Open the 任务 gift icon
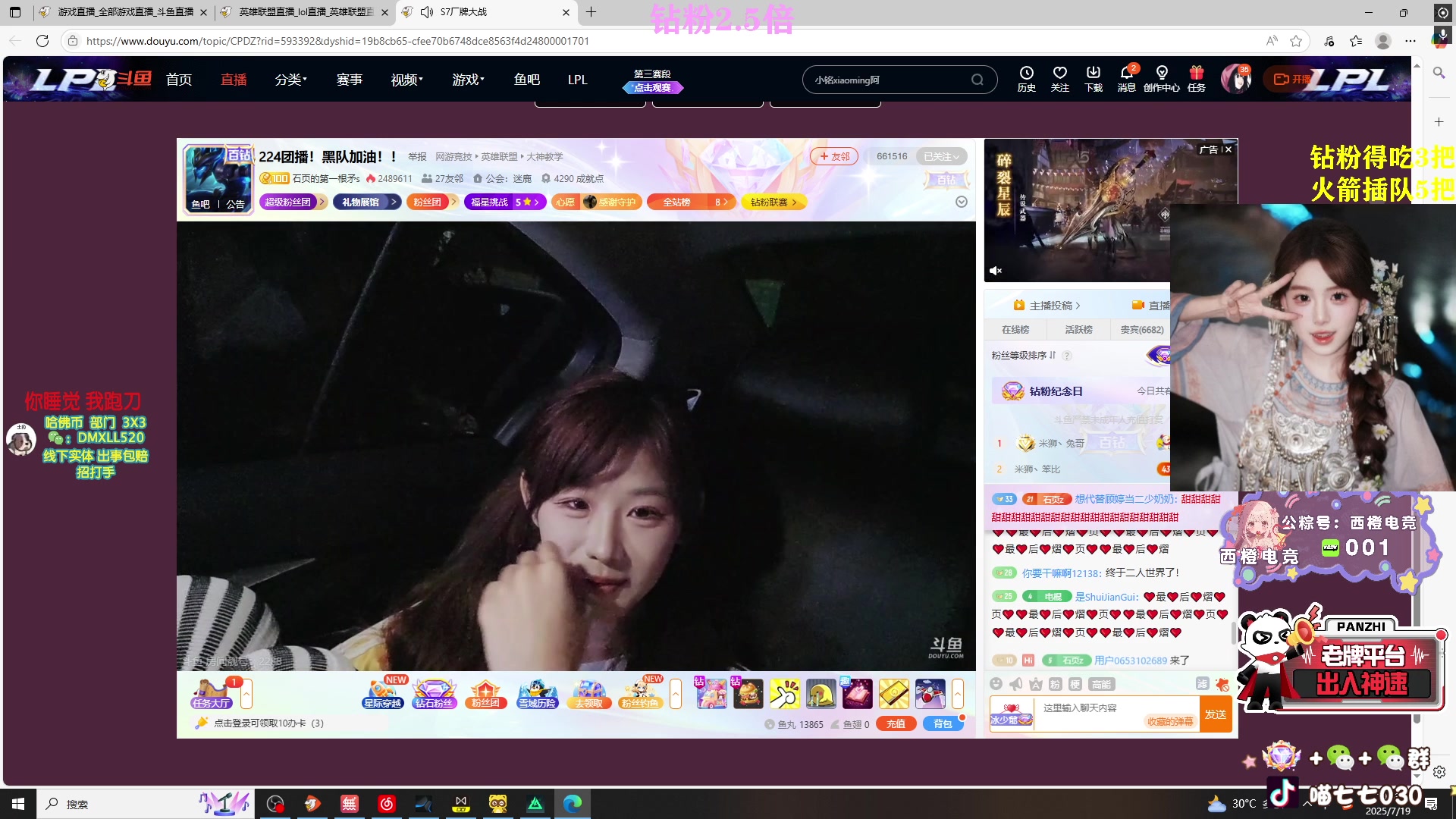 pyautogui.click(x=1196, y=78)
